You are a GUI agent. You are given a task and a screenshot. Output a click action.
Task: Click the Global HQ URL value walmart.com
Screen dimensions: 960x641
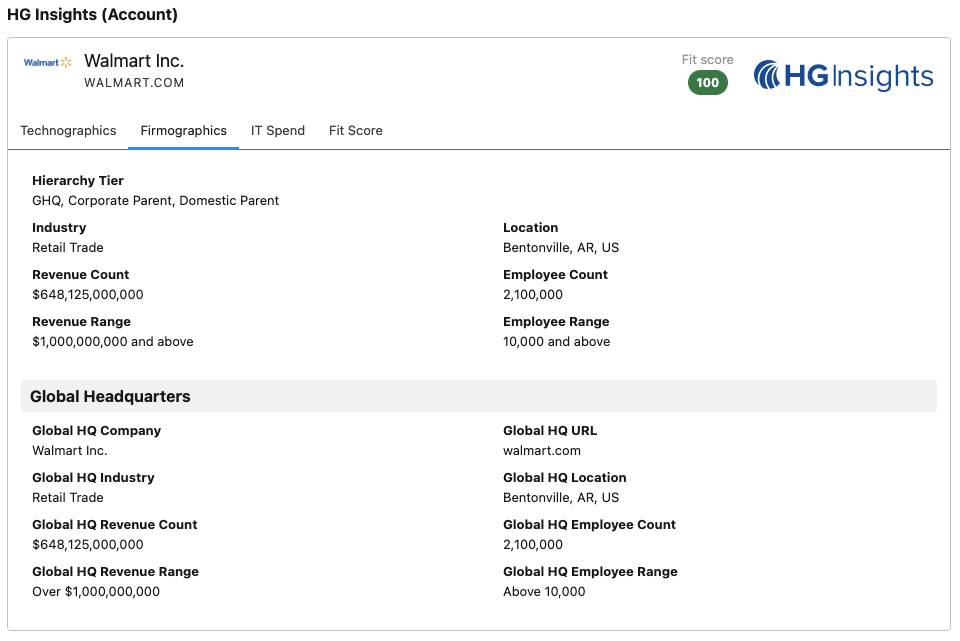[542, 451]
